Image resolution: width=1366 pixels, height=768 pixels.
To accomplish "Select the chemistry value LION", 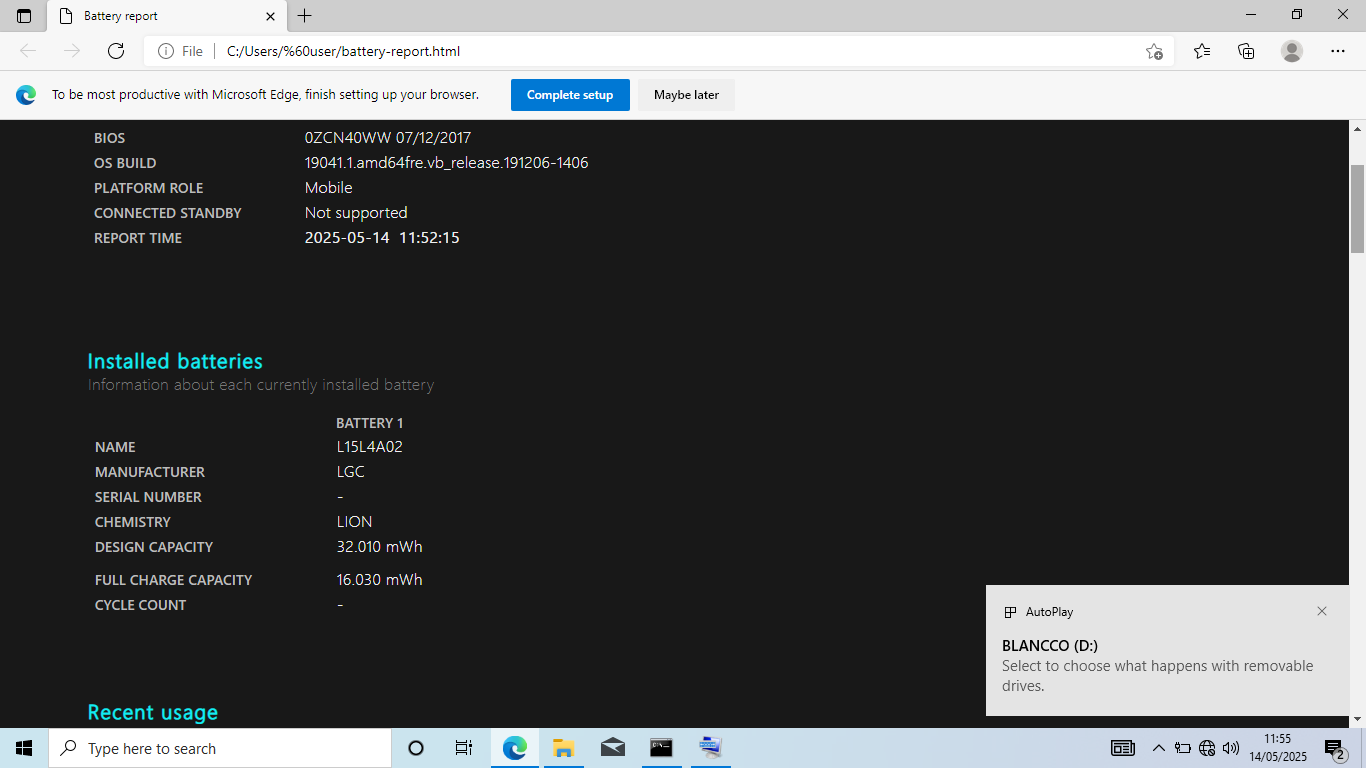I will coord(354,522).
